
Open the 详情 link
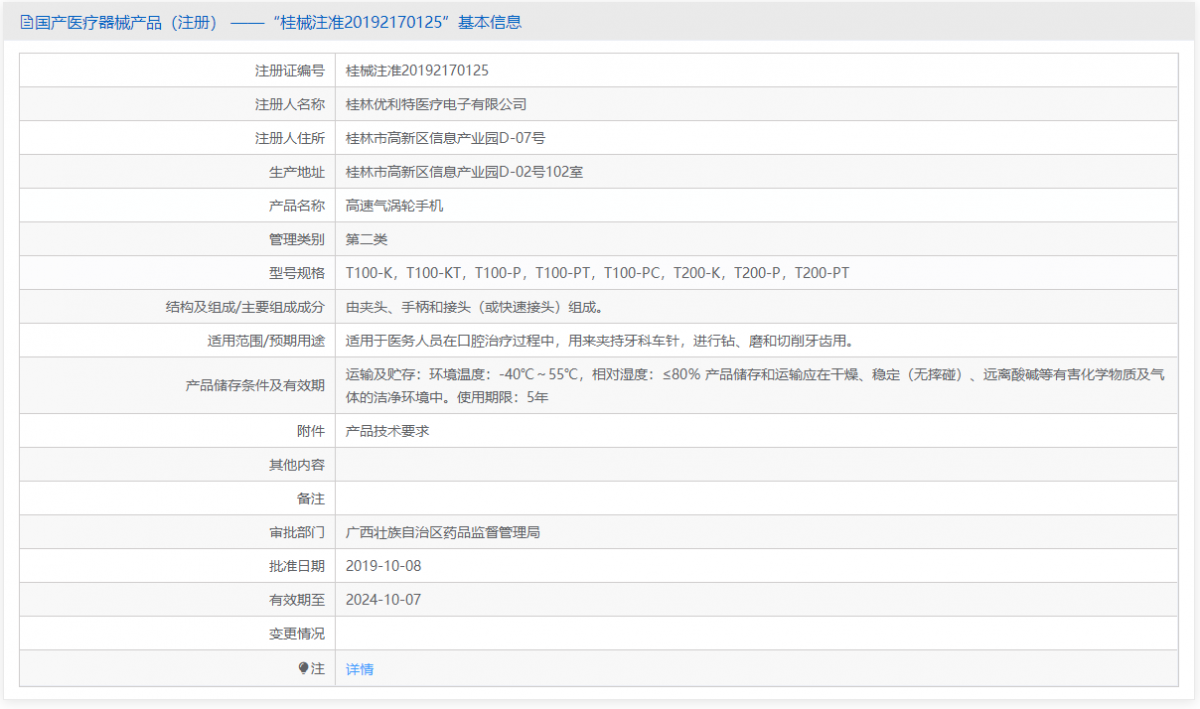point(360,669)
